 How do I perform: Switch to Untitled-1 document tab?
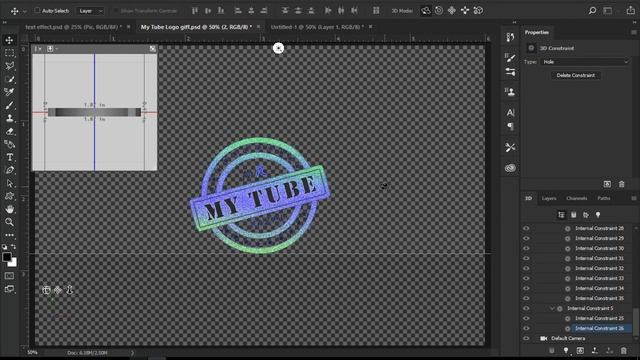click(x=317, y=27)
